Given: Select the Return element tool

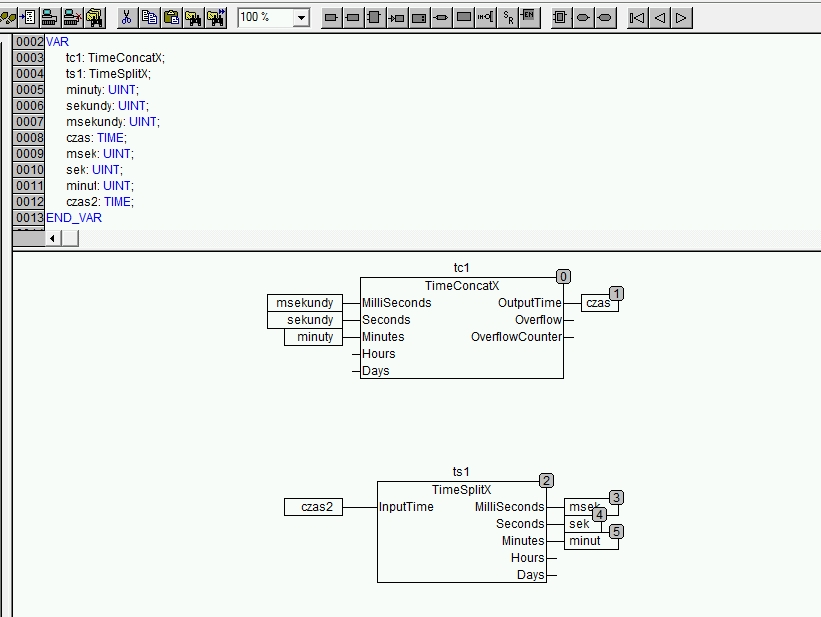Looking at the screenshot, I should coord(441,17).
